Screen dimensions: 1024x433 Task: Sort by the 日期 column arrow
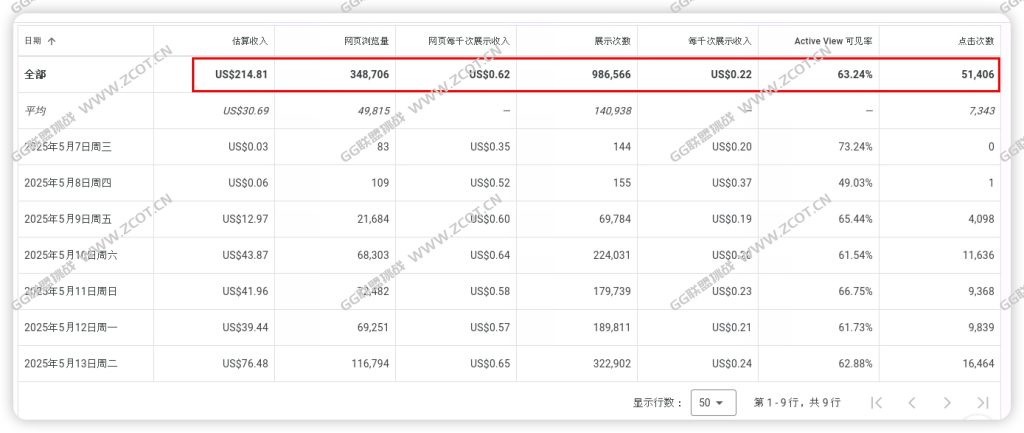coord(52,41)
